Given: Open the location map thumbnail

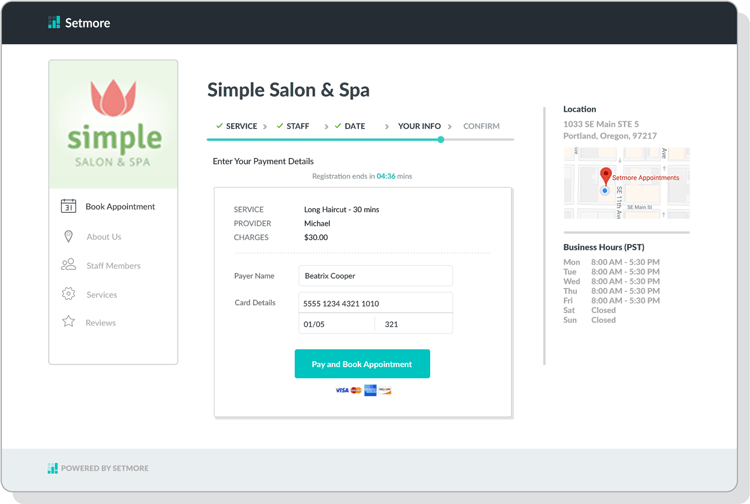Looking at the screenshot, I should point(627,183).
